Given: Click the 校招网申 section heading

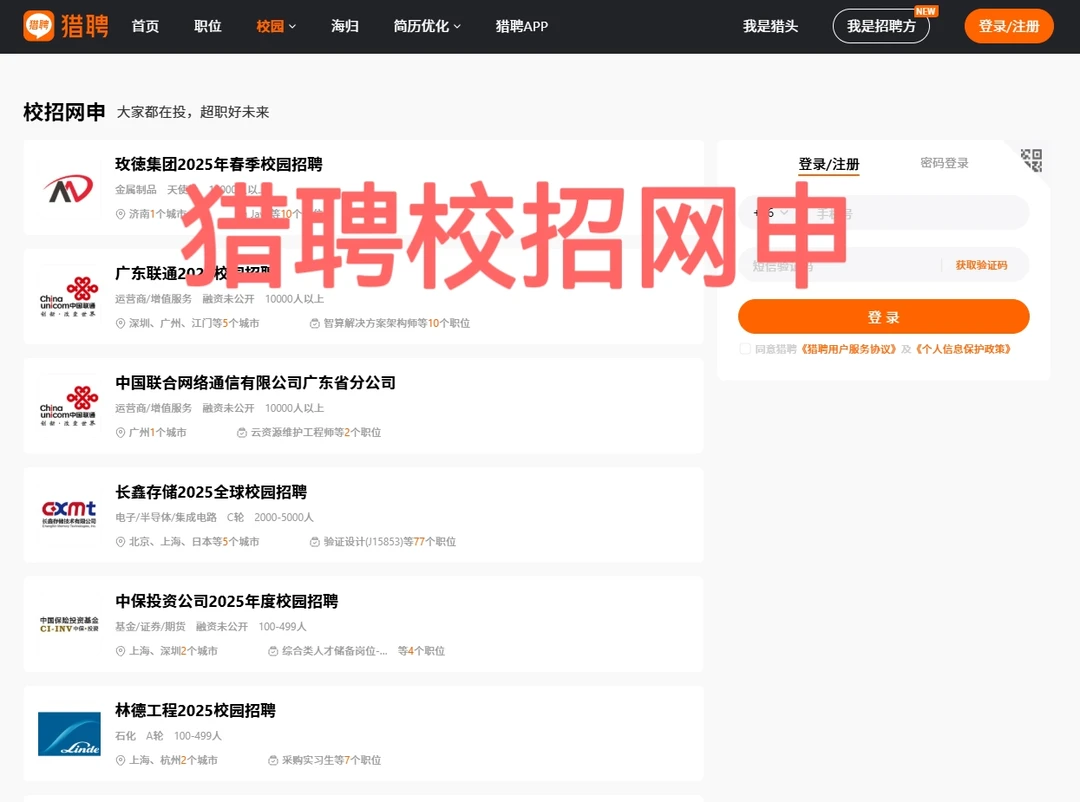Looking at the screenshot, I should pyautogui.click(x=64, y=112).
